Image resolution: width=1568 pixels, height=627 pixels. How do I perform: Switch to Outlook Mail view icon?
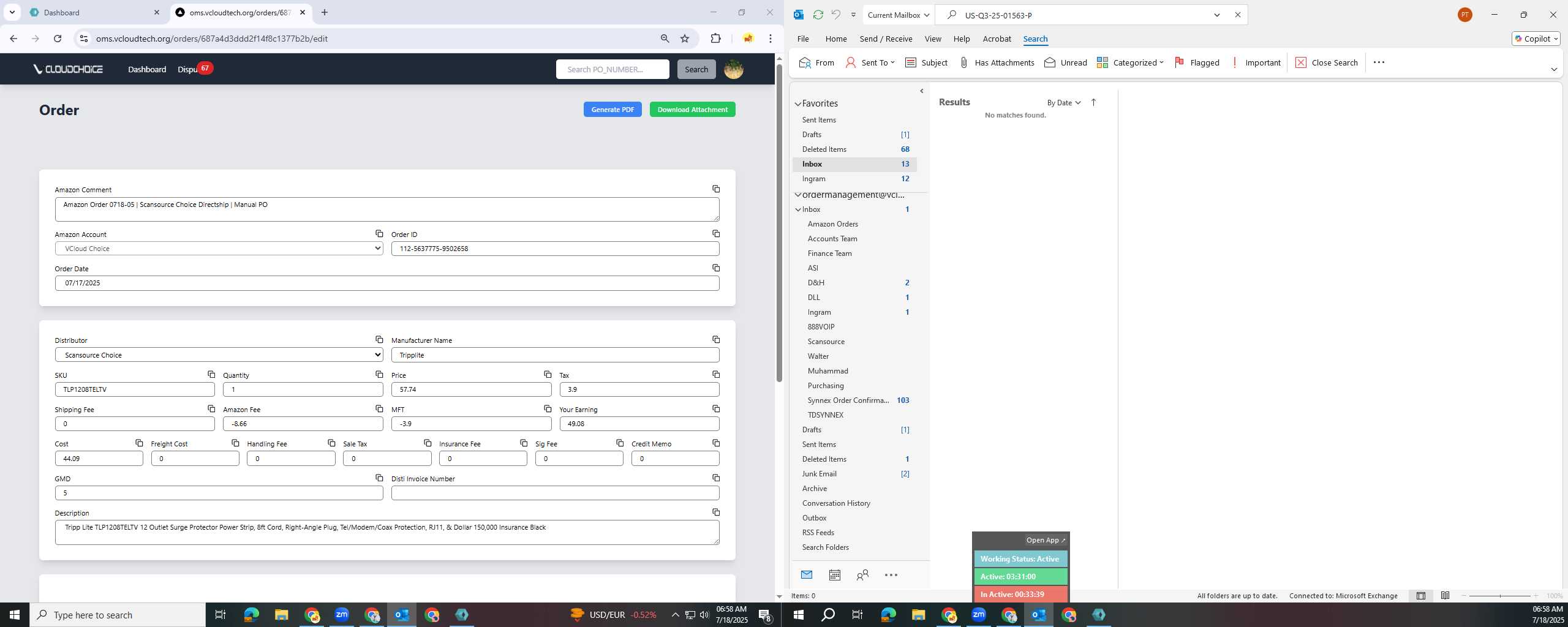[x=807, y=575]
